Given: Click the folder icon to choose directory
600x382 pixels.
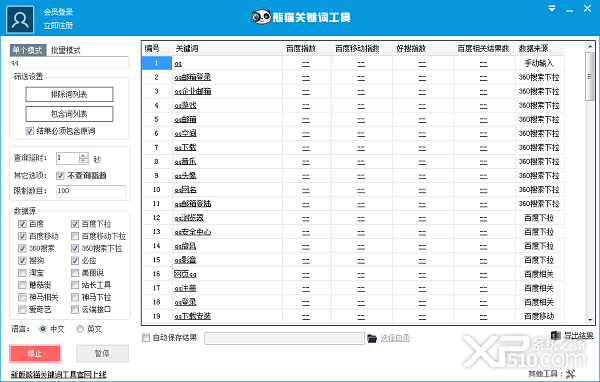Looking at the screenshot, I should coord(372,338).
